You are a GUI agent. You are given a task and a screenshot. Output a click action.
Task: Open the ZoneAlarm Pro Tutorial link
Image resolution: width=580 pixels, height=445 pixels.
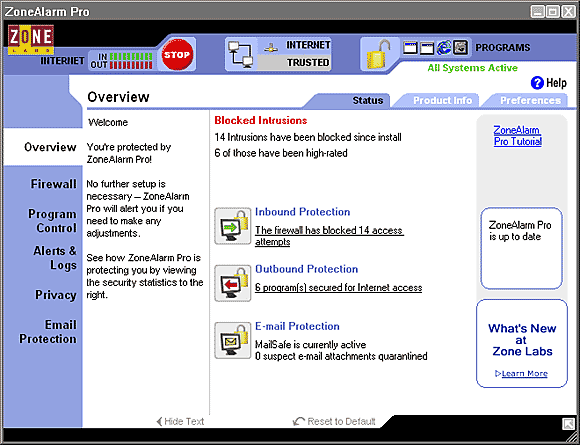point(517,136)
